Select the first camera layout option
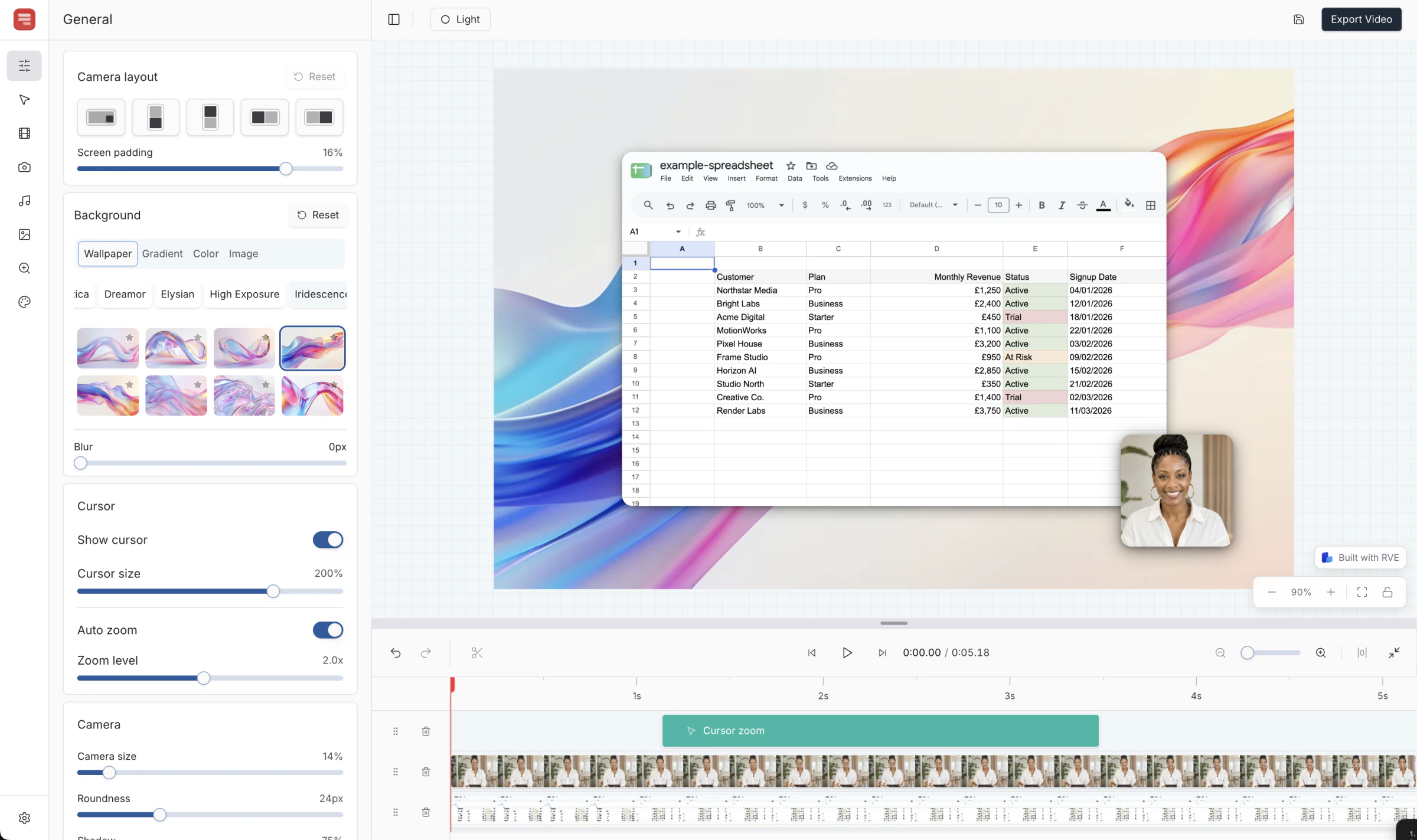 click(x=101, y=117)
